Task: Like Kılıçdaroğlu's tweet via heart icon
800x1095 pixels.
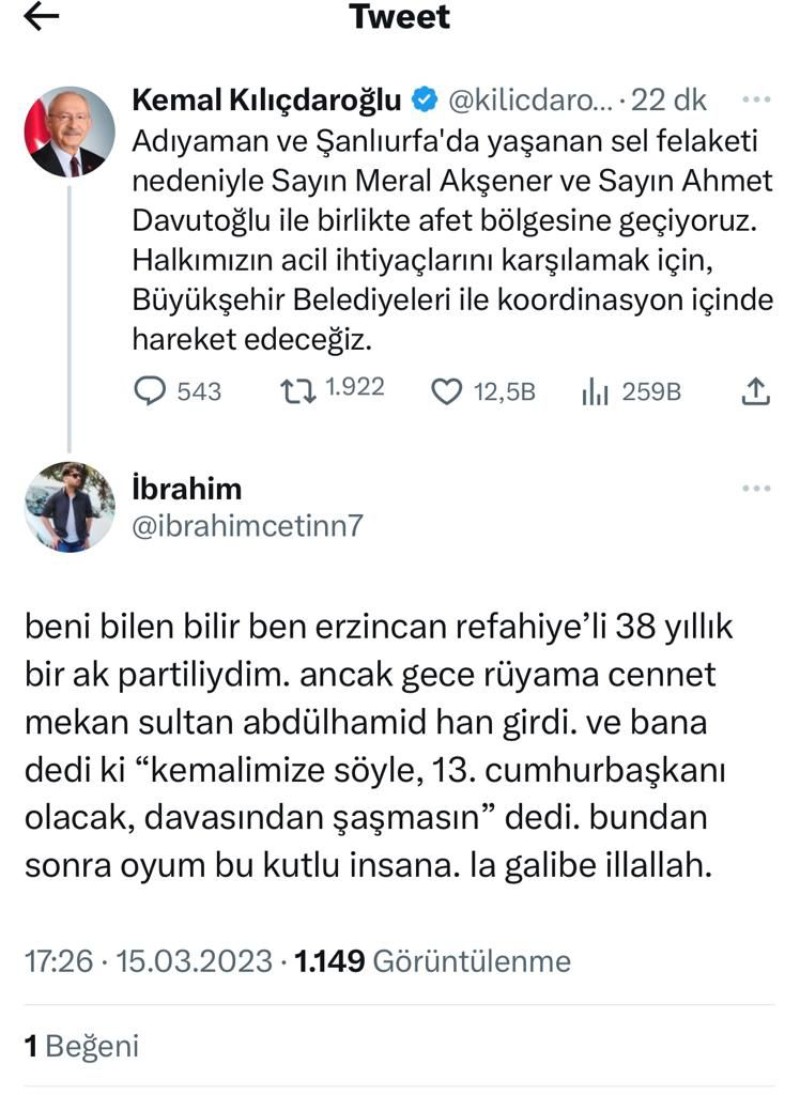Action: (445, 392)
